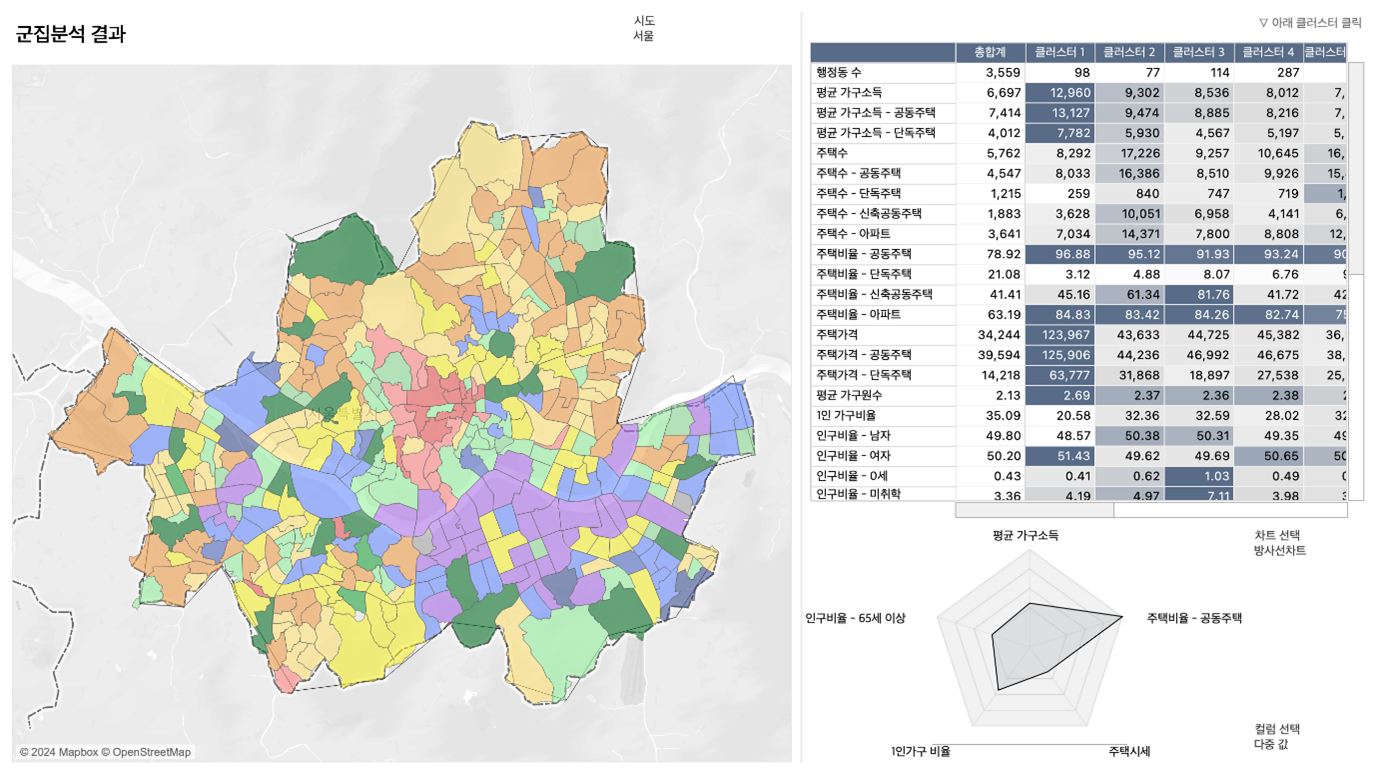This screenshot has height=775, width=1377.
Task: Open the Mapbox attribution link
Action: coord(62,753)
